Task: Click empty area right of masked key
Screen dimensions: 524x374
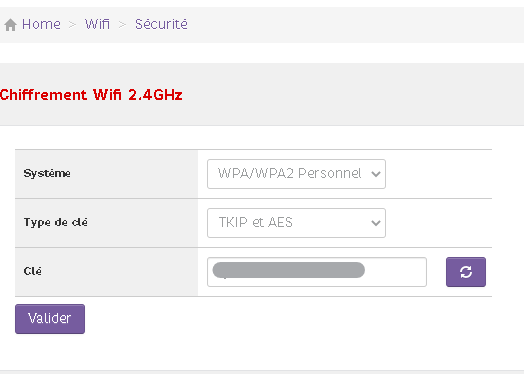Action: tap(395, 272)
